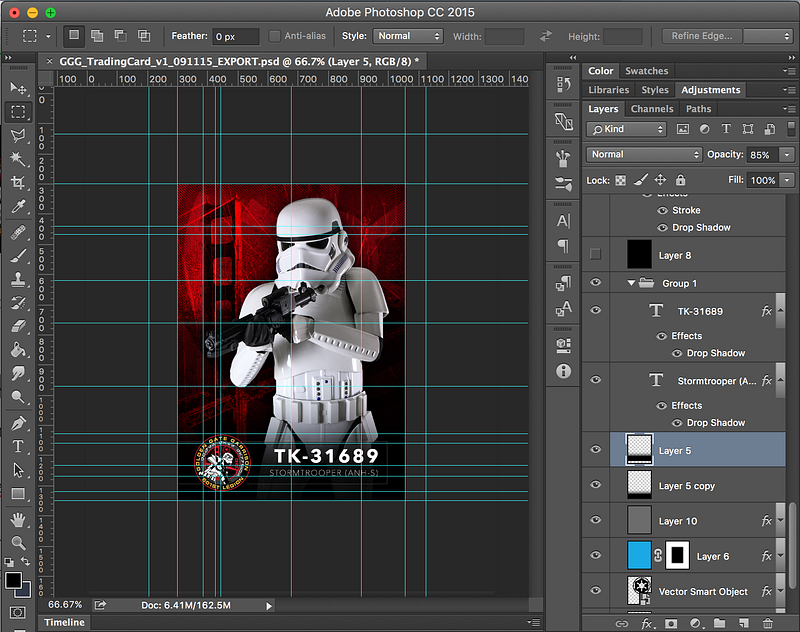The height and width of the screenshot is (632, 800).
Task: Select the Type tool
Action: pyautogui.click(x=18, y=446)
